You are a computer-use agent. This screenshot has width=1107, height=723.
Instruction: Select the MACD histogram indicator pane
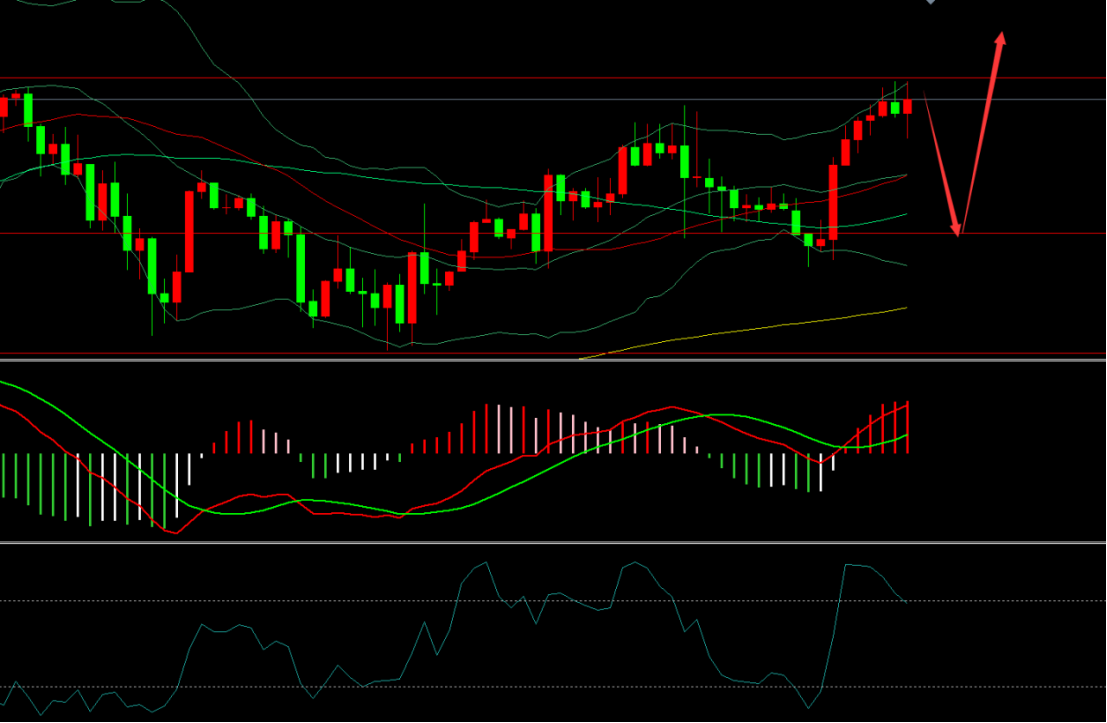(x=553, y=452)
